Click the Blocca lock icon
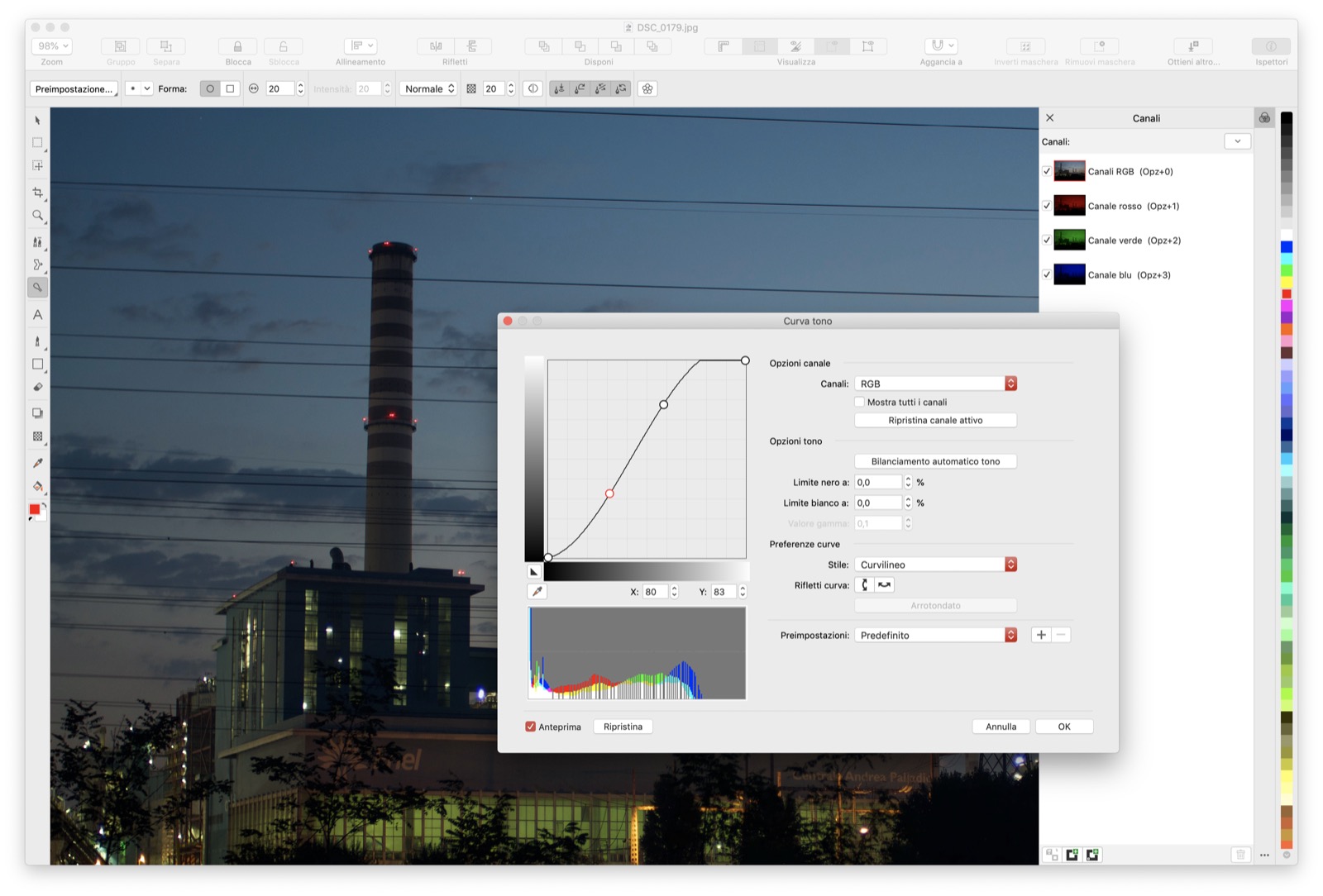 click(x=237, y=46)
